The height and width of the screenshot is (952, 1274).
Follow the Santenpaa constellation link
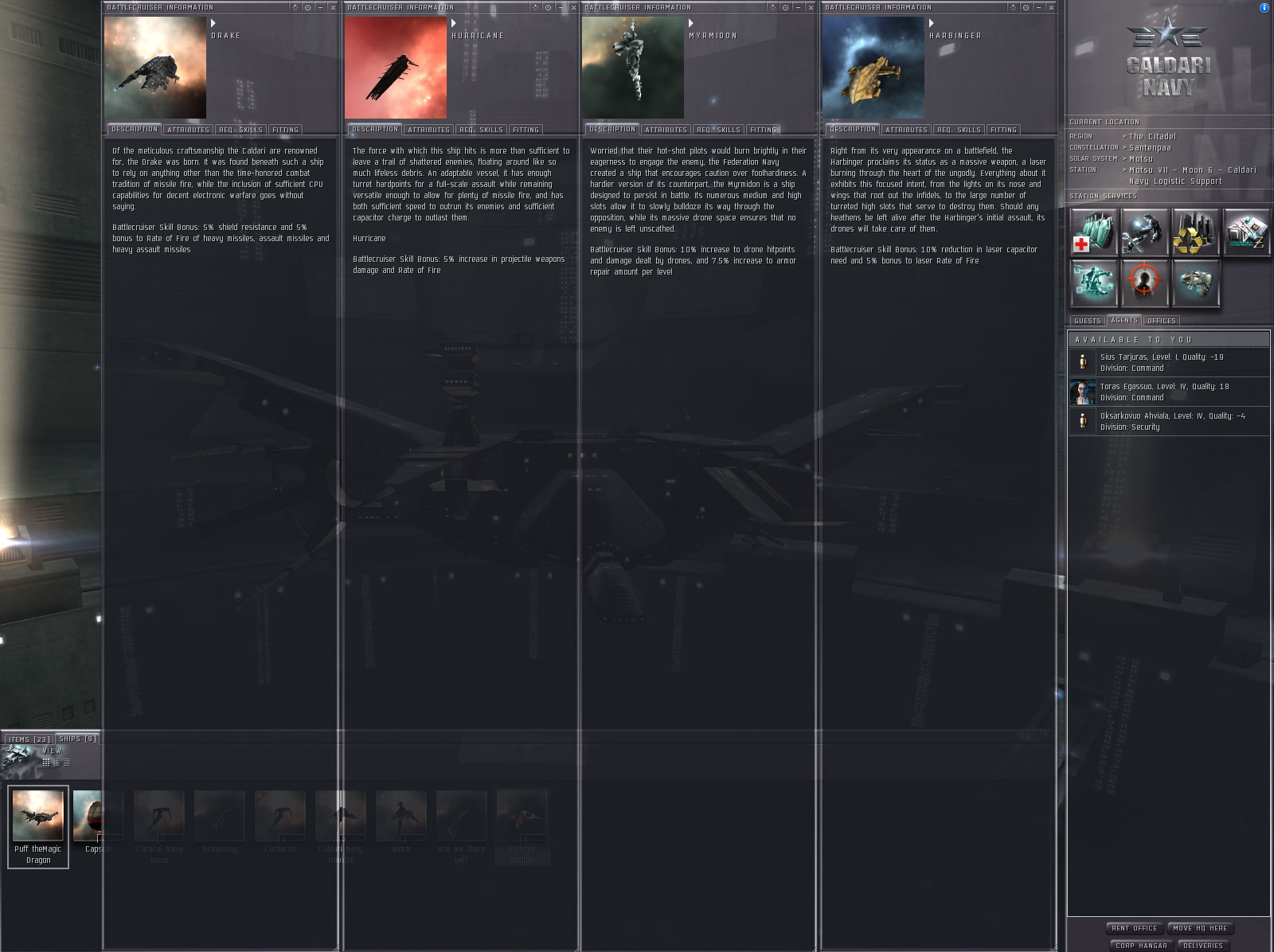1150,147
